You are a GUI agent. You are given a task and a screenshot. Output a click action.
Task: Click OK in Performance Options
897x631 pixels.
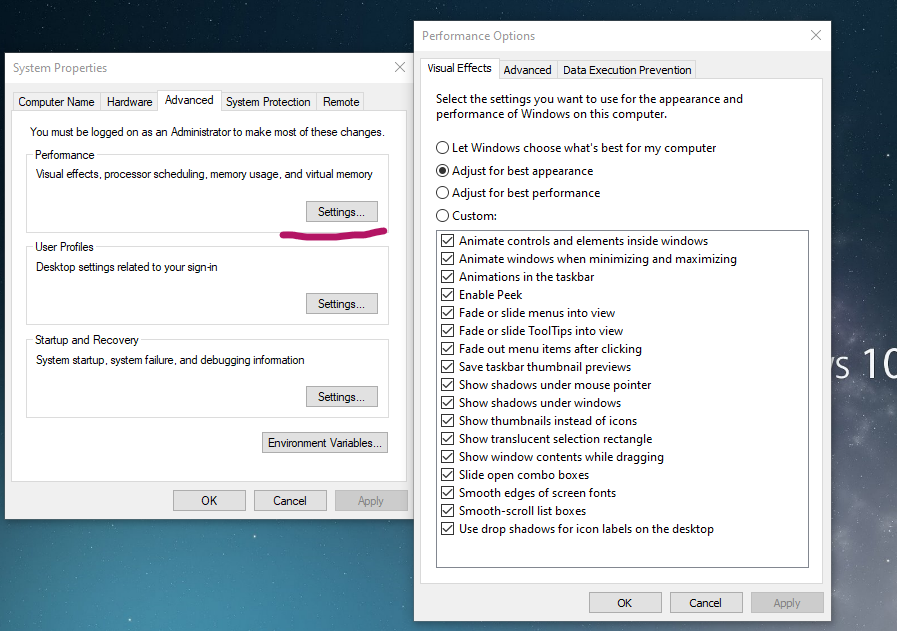coord(625,603)
